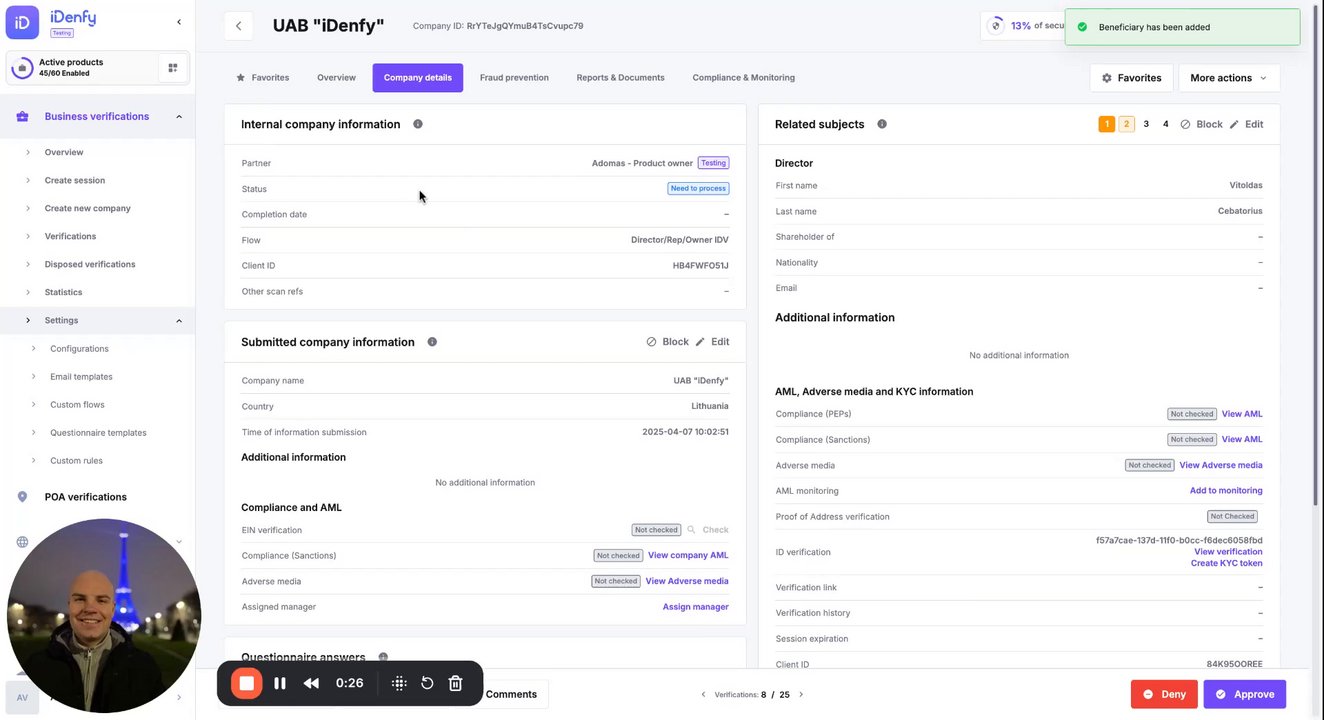Click the Create KYC token link

pyautogui.click(x=1226, y=563)
